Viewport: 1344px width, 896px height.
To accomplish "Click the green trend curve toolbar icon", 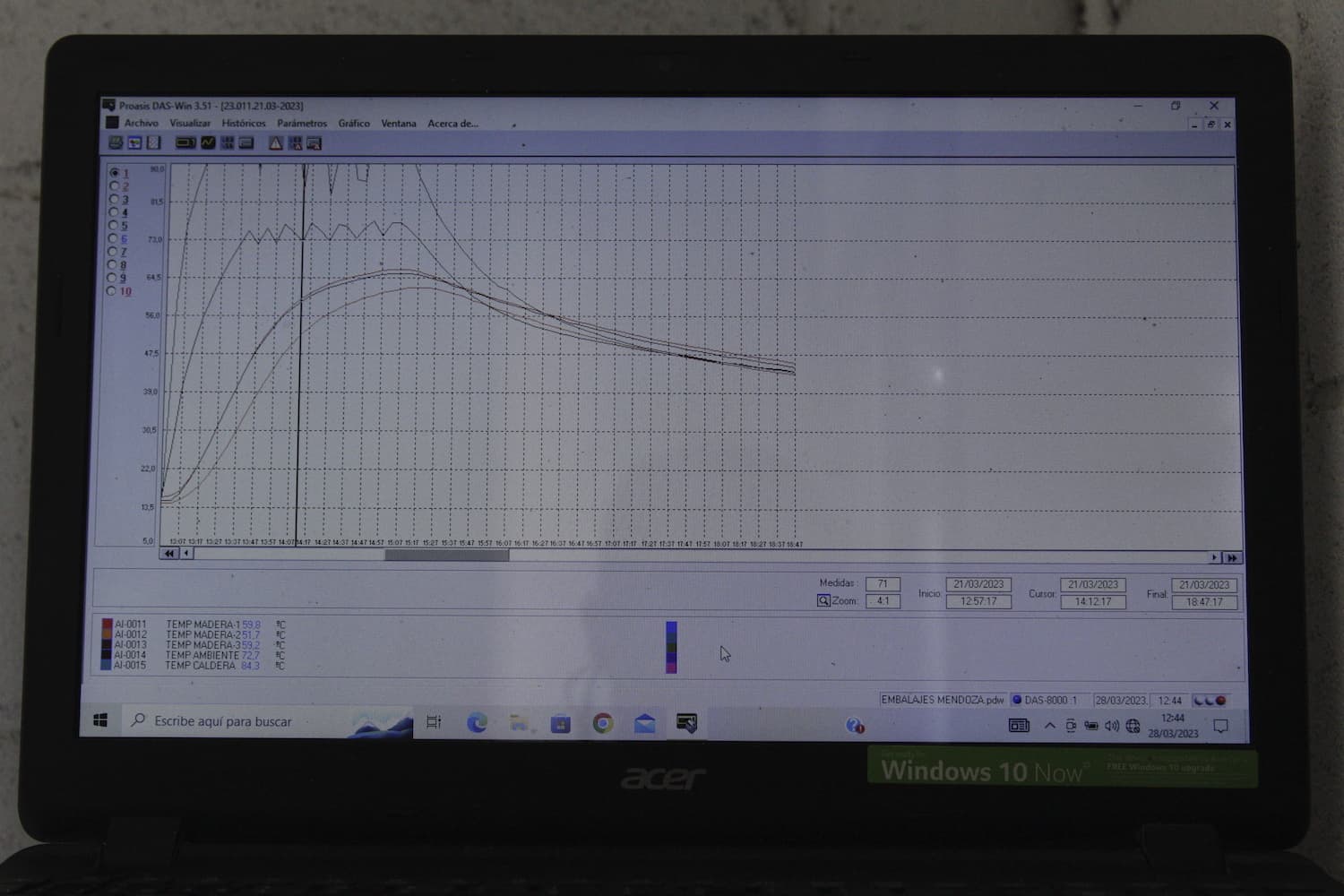I will click(208, 143).
